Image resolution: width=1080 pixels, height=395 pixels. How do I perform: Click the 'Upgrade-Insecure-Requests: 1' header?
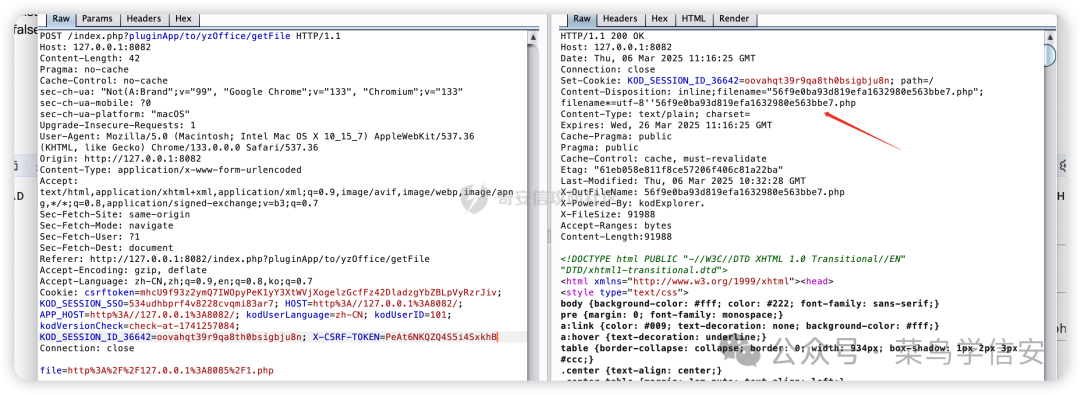coord(118,125)
